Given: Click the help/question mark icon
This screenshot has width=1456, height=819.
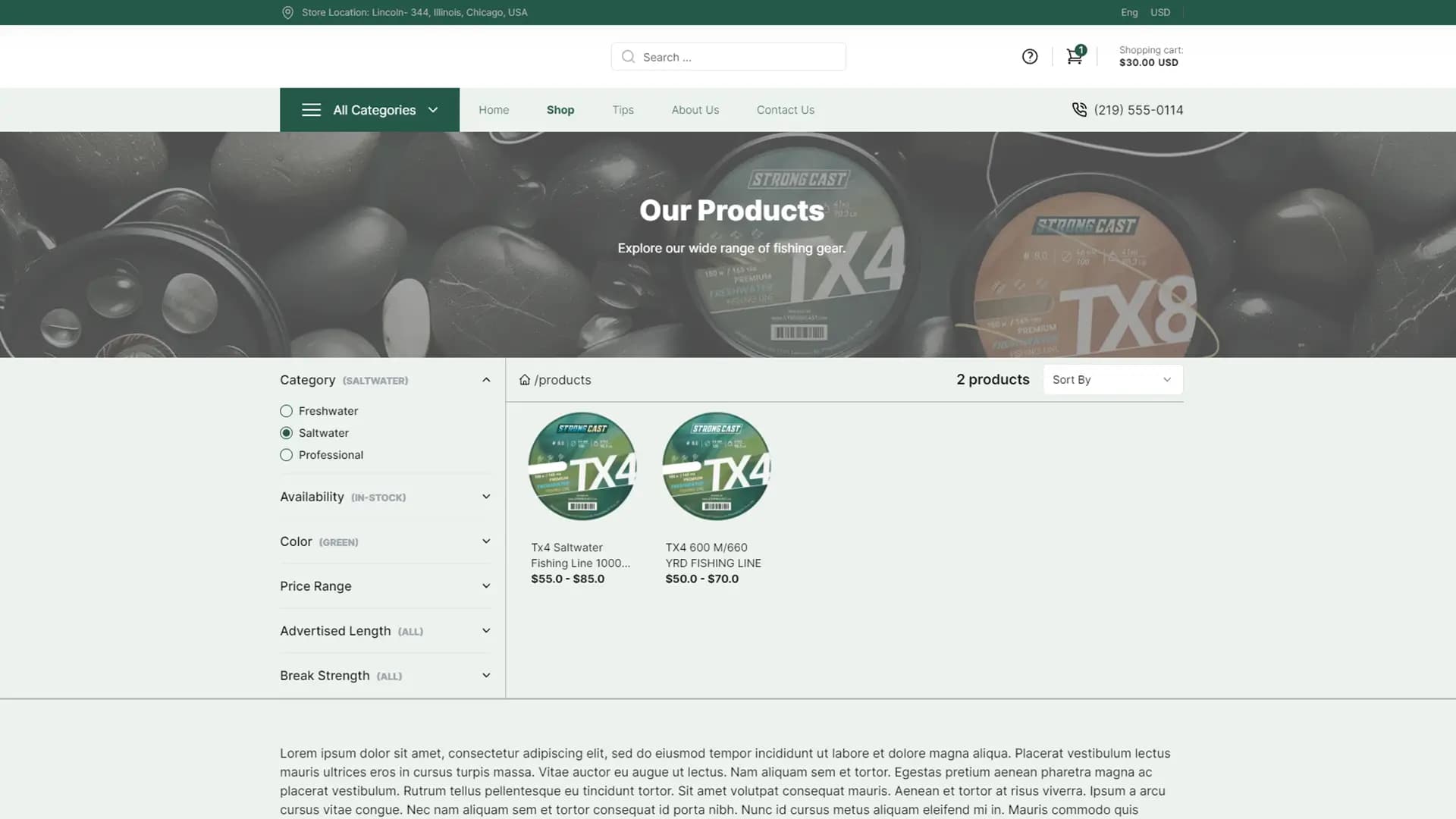Looking at the screenshot, I should pyautogui.click(x=1029, y=56).
